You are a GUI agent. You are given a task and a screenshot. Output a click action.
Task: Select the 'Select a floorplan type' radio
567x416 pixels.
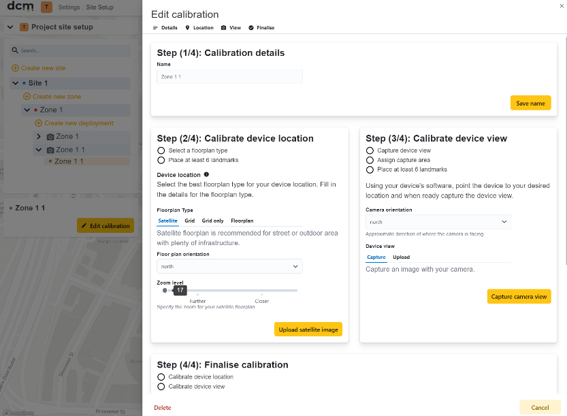161,150
